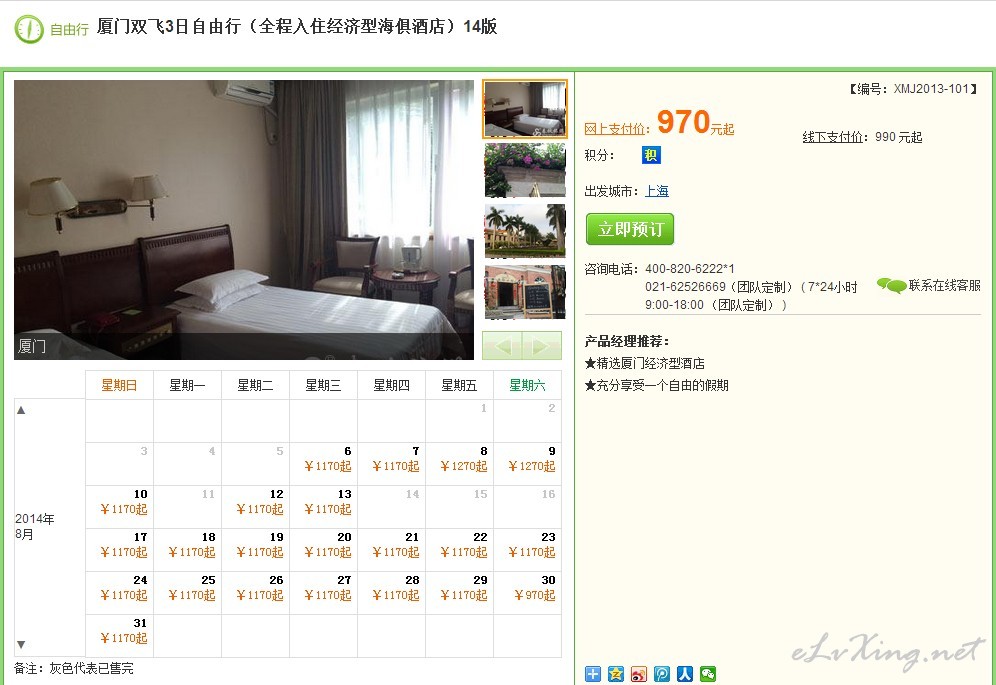This screenshot has width=996, height=685.
Task: View the flower garden thumbnail
Action: 525,170
